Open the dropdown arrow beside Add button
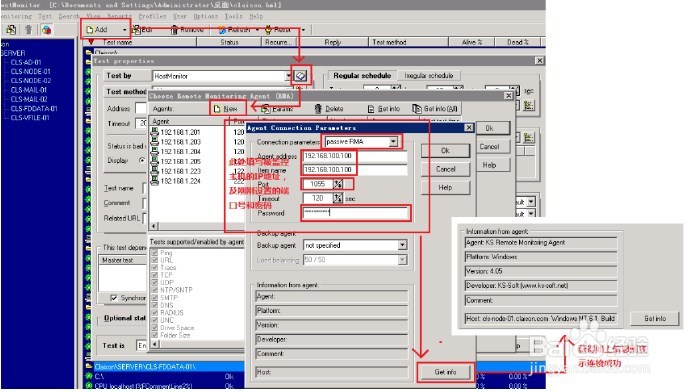The image size is (690, 392). pyautogui.click(x=125, y=30)
